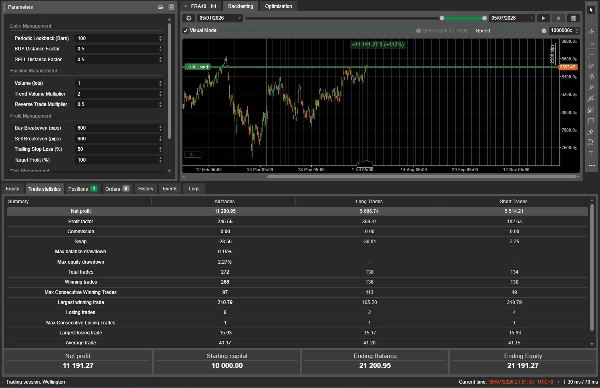Click the Parameters panel scroll-up arrow
Image resolution: width=600 pixels, height=388 pixels.
tap(170, 19)
